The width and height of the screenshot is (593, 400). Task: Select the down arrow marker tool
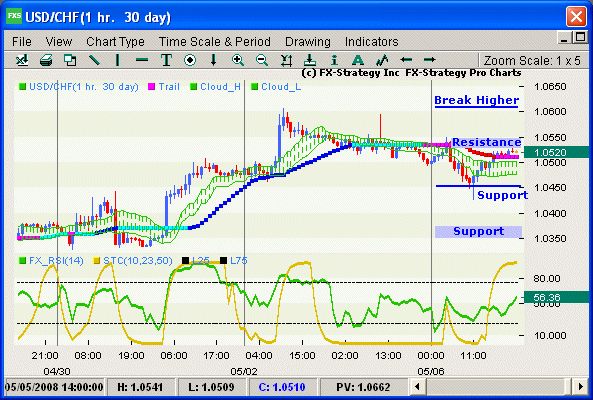(x=214, y=60)
